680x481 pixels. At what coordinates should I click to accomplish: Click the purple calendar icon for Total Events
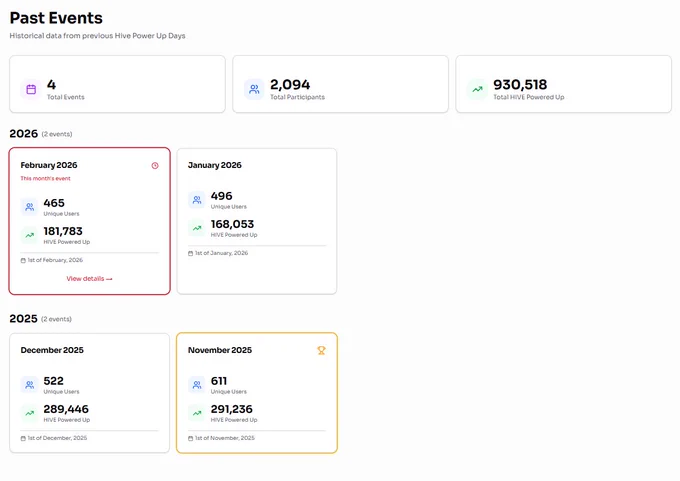click(x=31, y=89)
